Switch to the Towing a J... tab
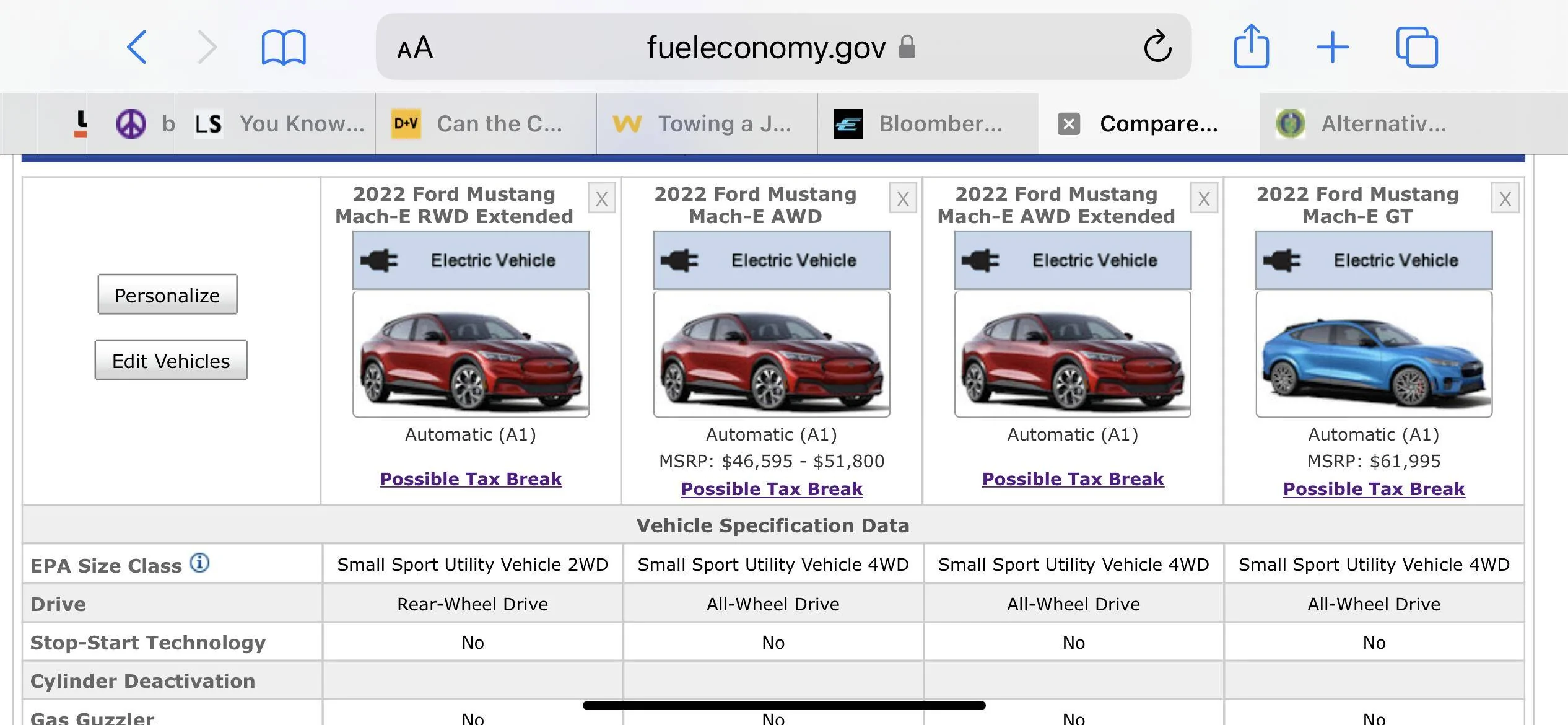Viewport: 1568px width, 725px height. [707, 124]
